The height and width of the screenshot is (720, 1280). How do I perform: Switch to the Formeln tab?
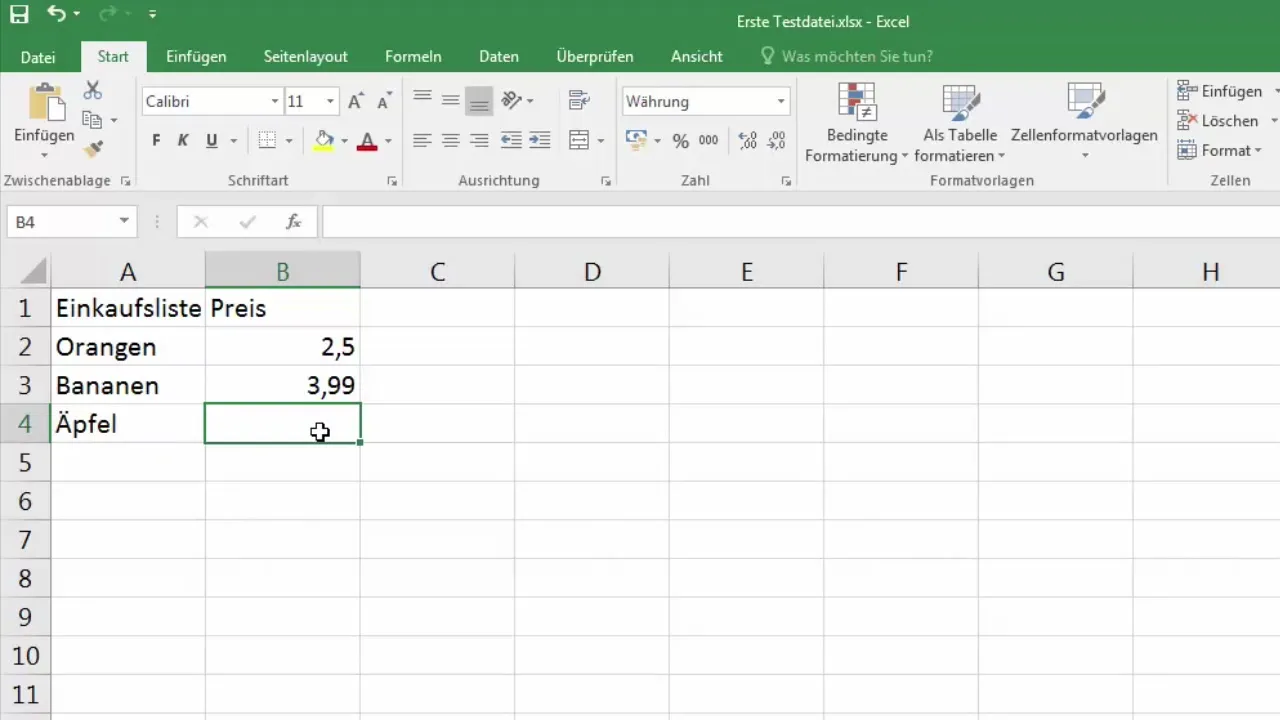(413, 57)
